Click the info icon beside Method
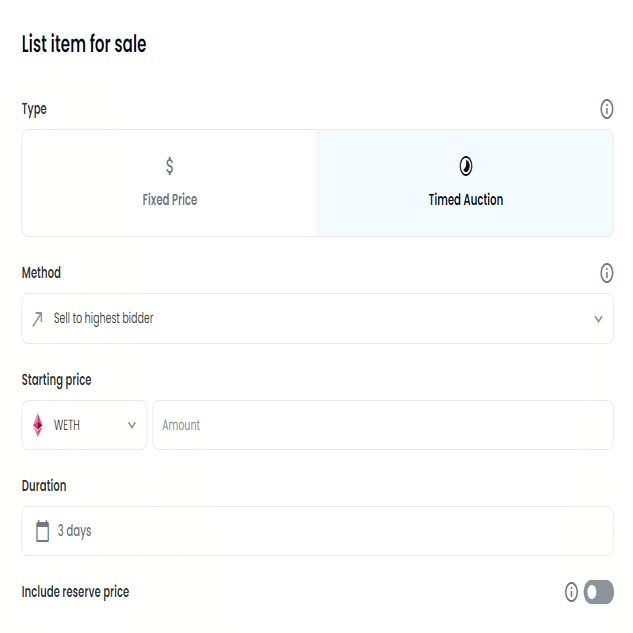Screen dimensions: 633x633 (606, 273)
